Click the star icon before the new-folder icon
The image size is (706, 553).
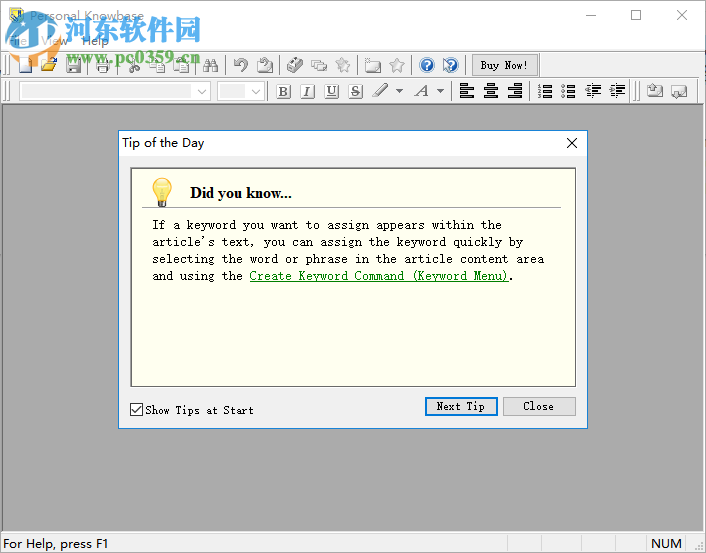[343, 66]
